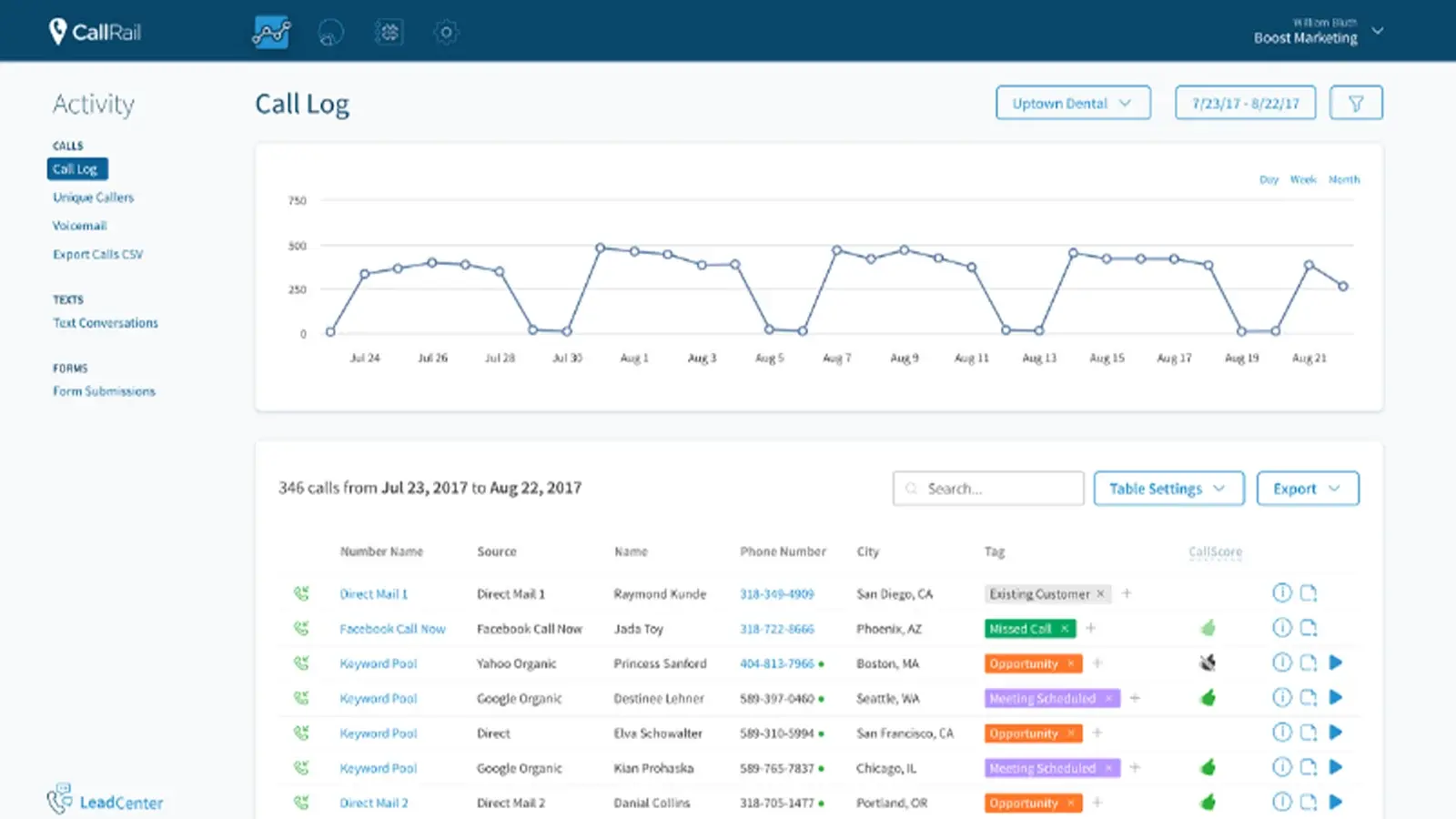Play the Danial Collins call recording
The height and width of the screenshot is (819, 1456).
1336,802
